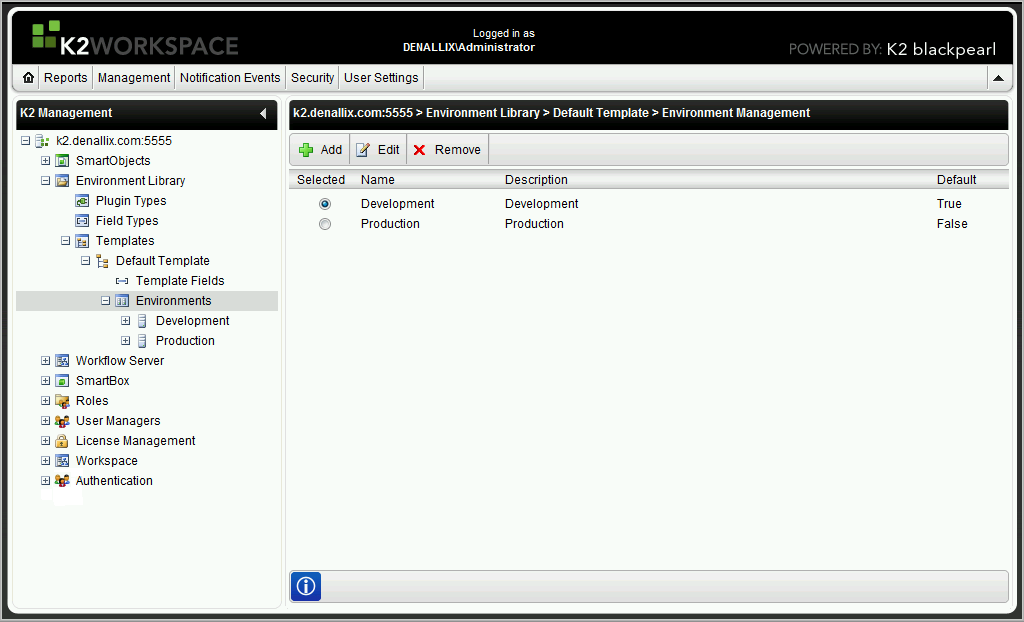This screenshot has width=1024, height=622.
Task: Go to the Home icon in menu bar
Action: [x=28, y=77]
